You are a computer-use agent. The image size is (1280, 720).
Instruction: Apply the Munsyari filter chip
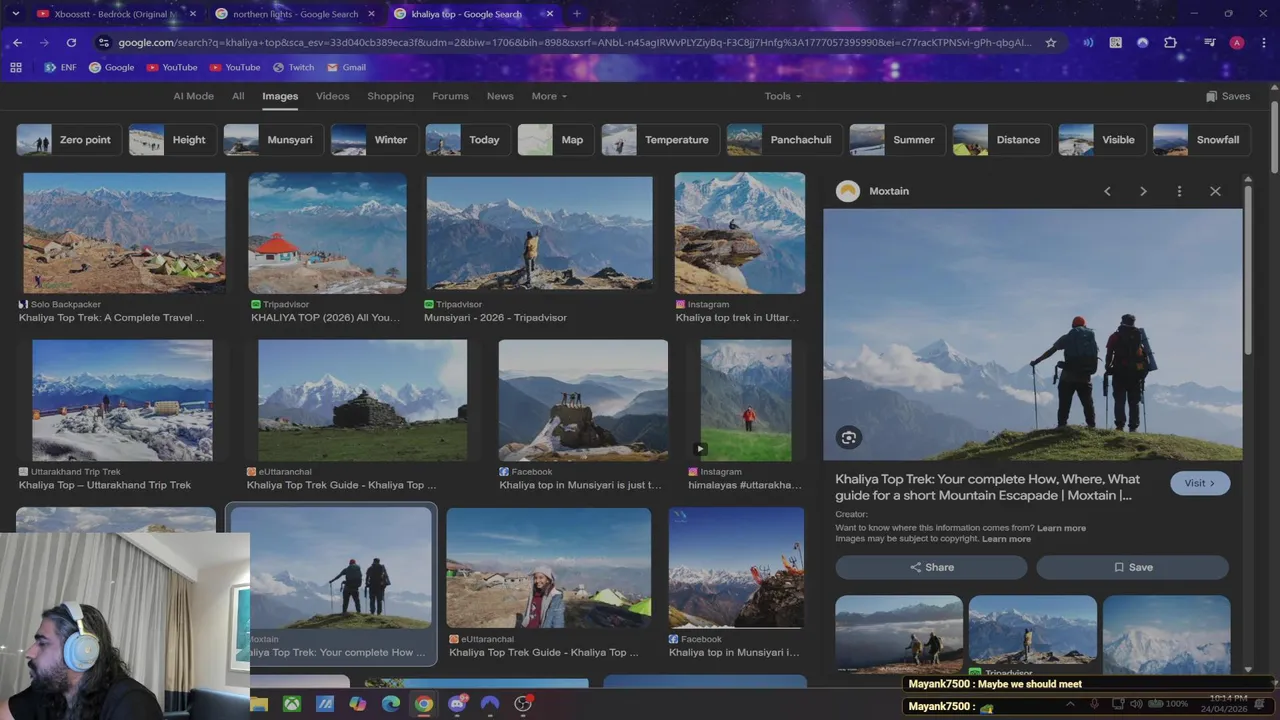pyautogui.click(x=273, y=140)
